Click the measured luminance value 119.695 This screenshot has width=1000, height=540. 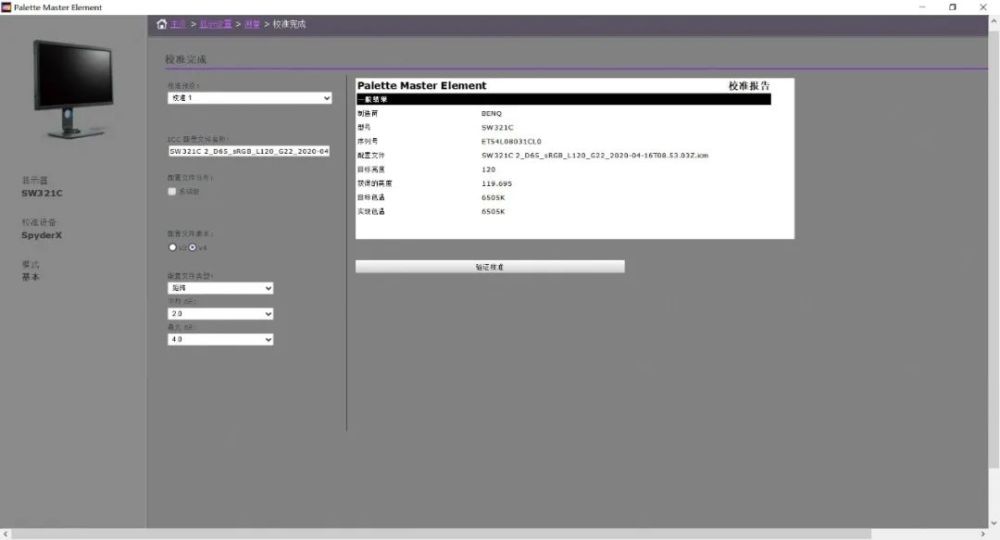(x=496, y=184)
